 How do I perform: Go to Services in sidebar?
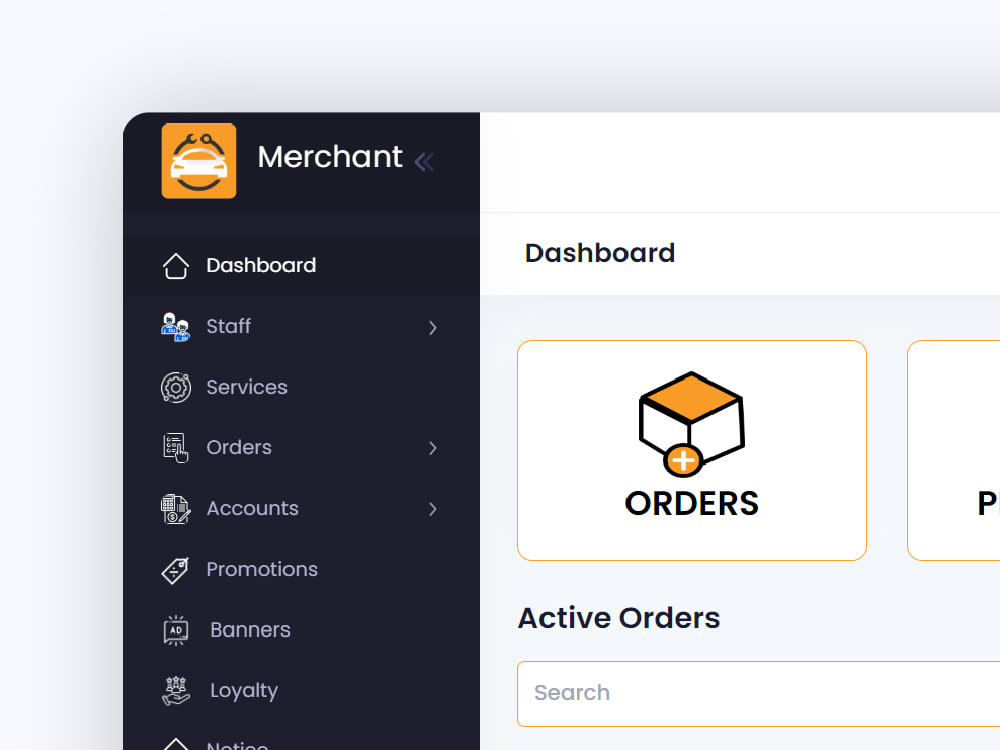pyautogui.click(x=301, y=387)
